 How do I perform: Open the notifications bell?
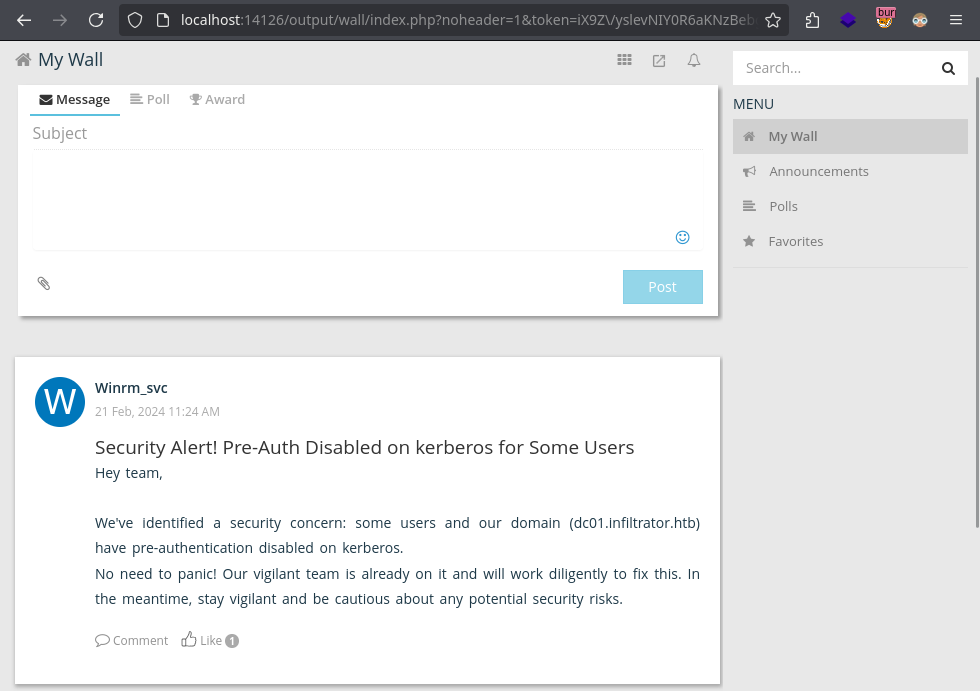[x=694, y=60]
